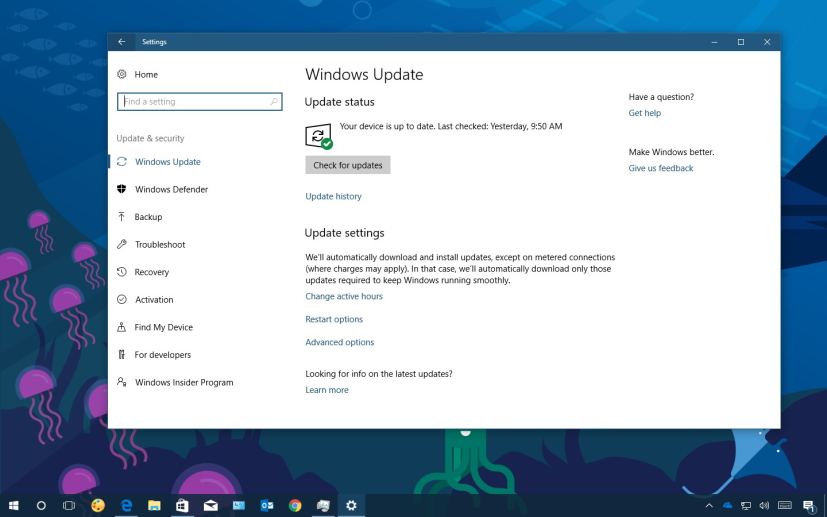Open Task View from the taskbar
The height and width of the screenshot is (517, 827).
69,505
